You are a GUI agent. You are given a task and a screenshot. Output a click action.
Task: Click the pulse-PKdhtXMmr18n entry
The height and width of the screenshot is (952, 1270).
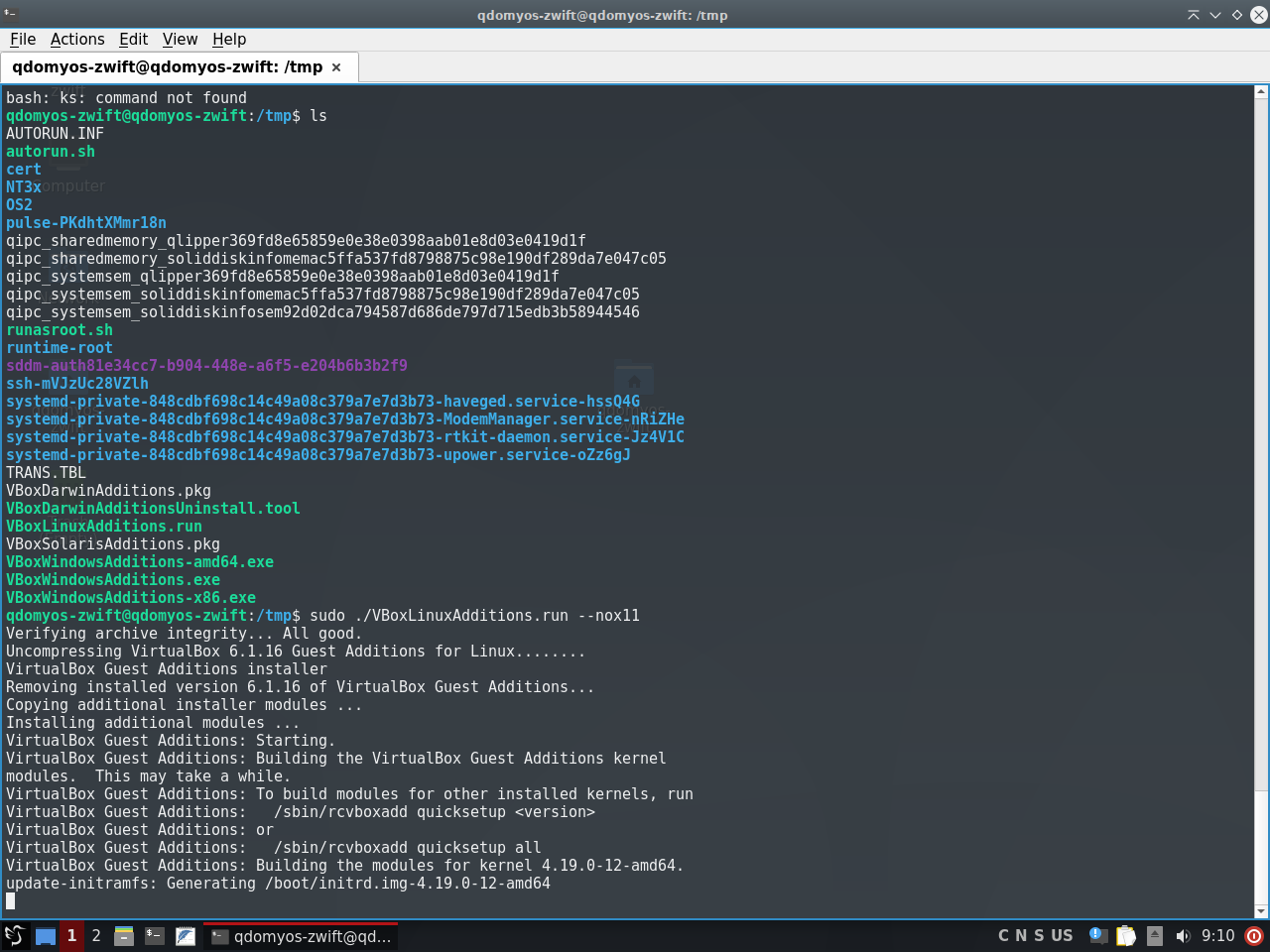[86, 222]
